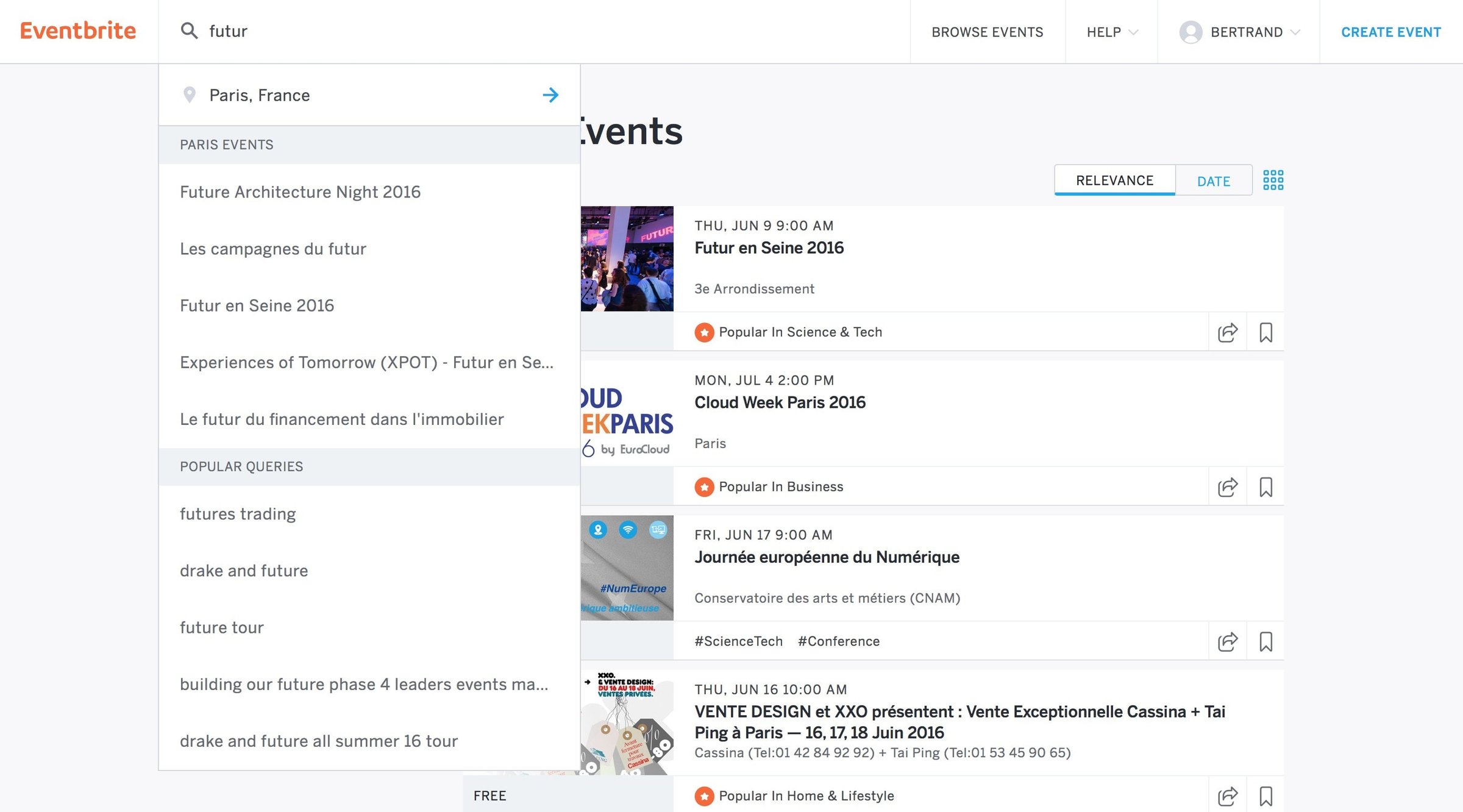Screen dimensions: 1463x812
Task: Select drake and future popular query
Action: click(x=369, y=571)
